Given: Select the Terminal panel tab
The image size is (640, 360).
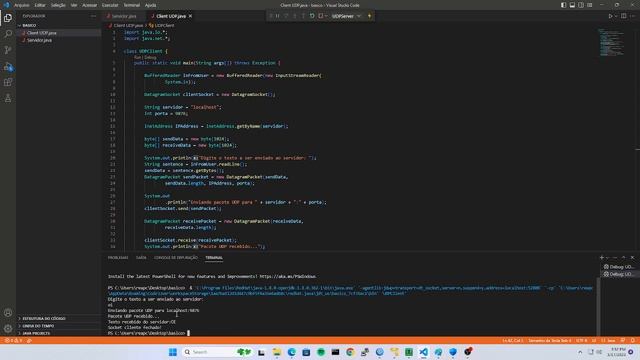Looking at the screenshot, I should coord(214,258).
